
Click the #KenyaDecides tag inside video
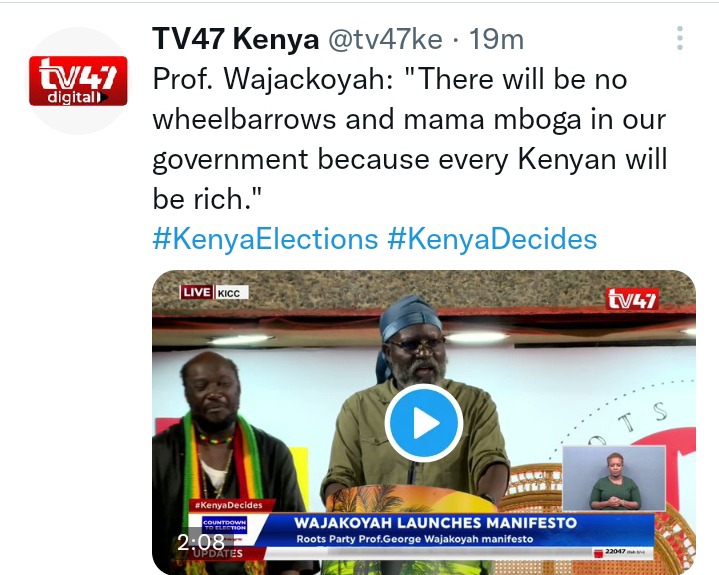pos(228,505)
